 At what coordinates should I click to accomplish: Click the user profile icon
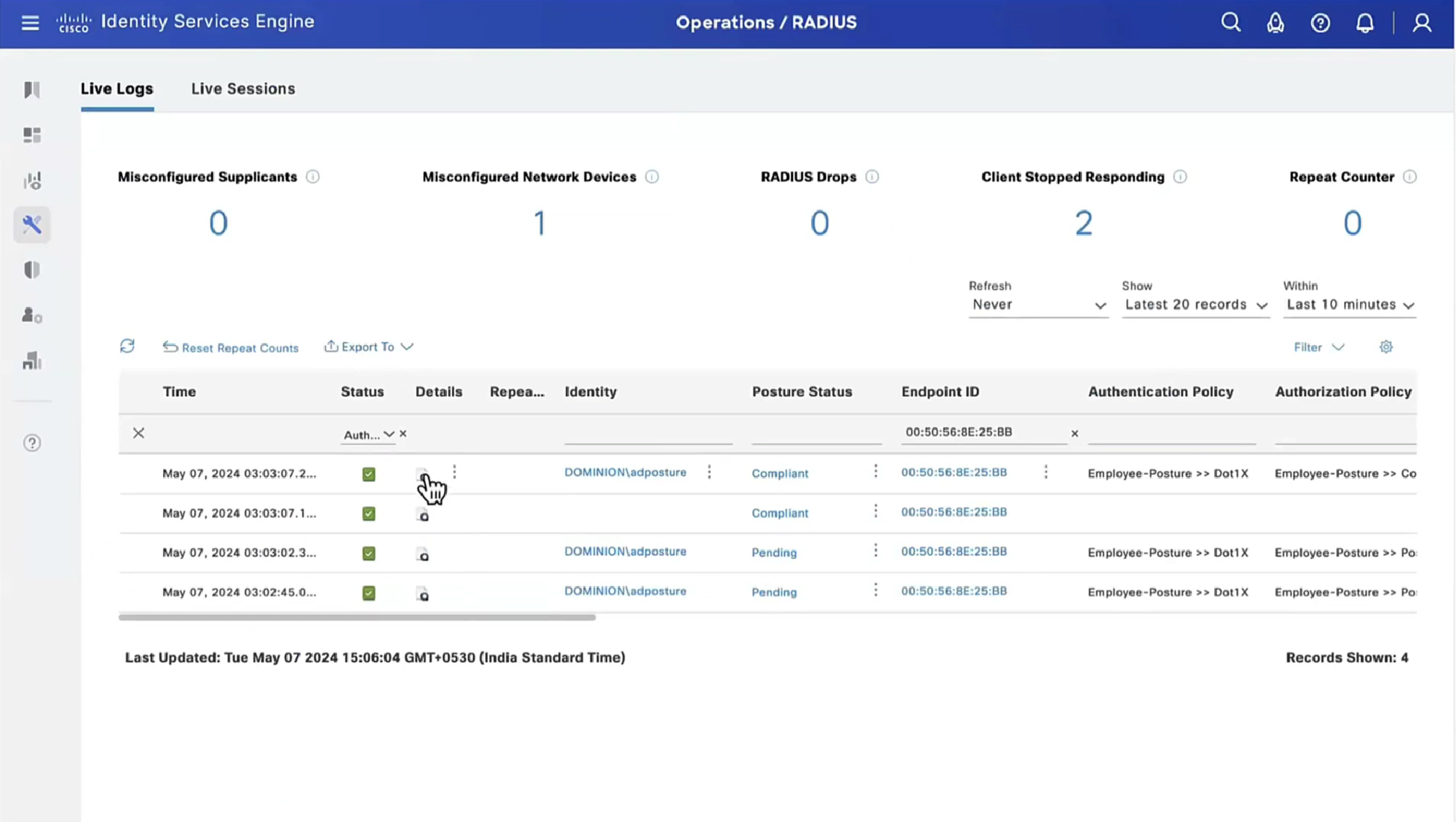[x=1422, y=22]
